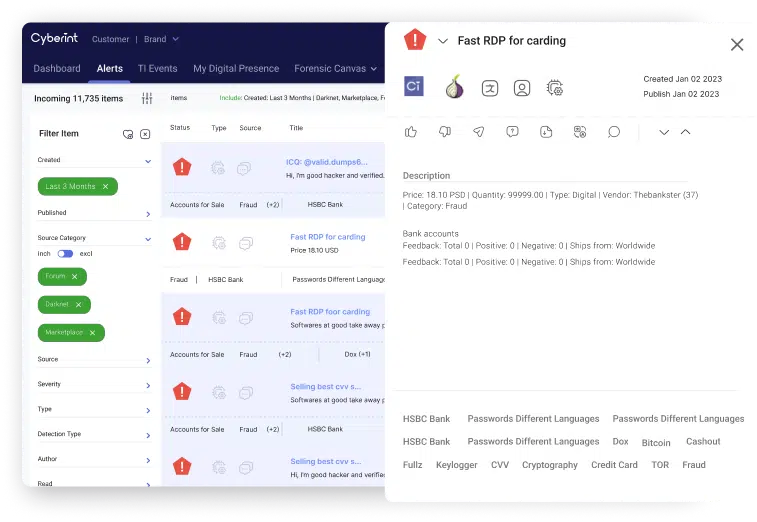757x522 pixels.
Task: Open the Forensic Canvas dropdown menu
Action: 336,69
